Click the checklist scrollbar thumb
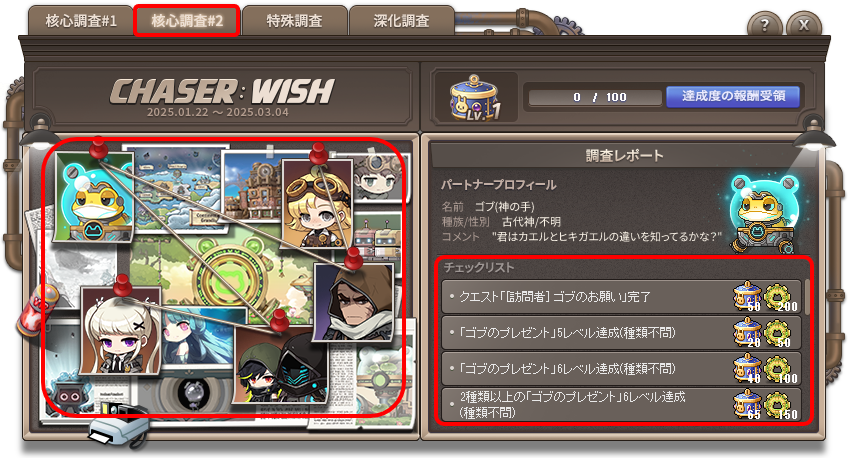Screen dimensions: 848x458 (807, 297)
